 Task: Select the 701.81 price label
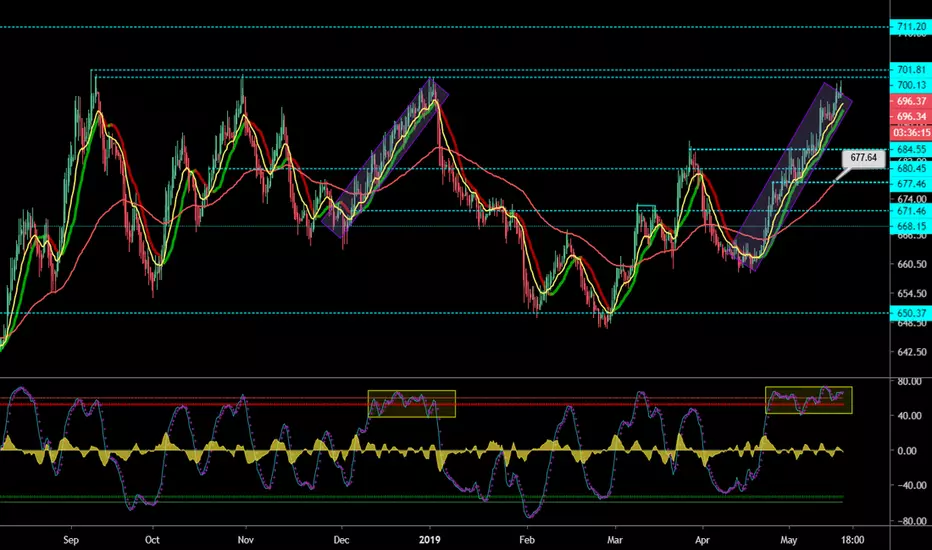coord(911,70)
